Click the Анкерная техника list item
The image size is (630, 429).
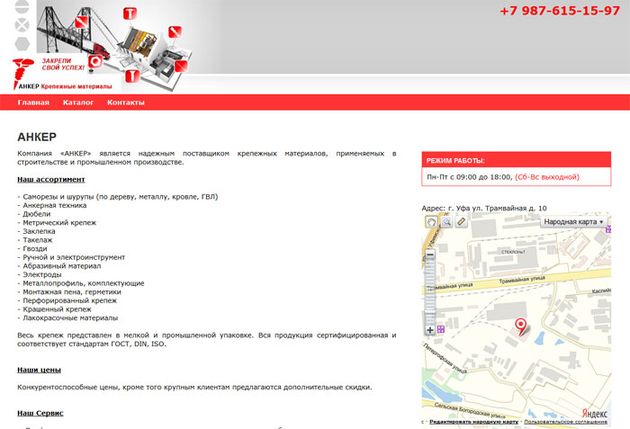[x=52, y=205]
